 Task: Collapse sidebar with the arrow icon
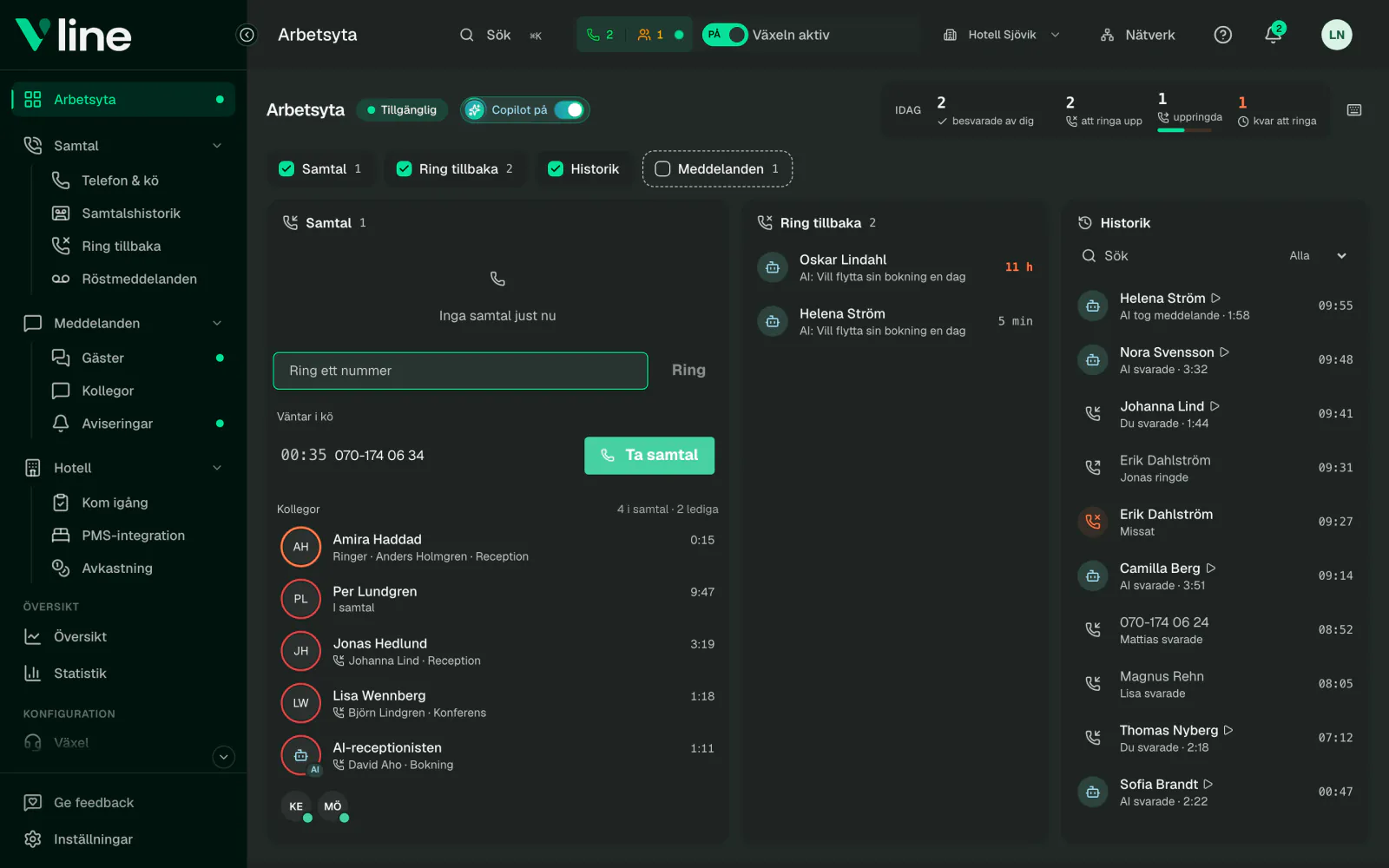[x=247, y=35]
